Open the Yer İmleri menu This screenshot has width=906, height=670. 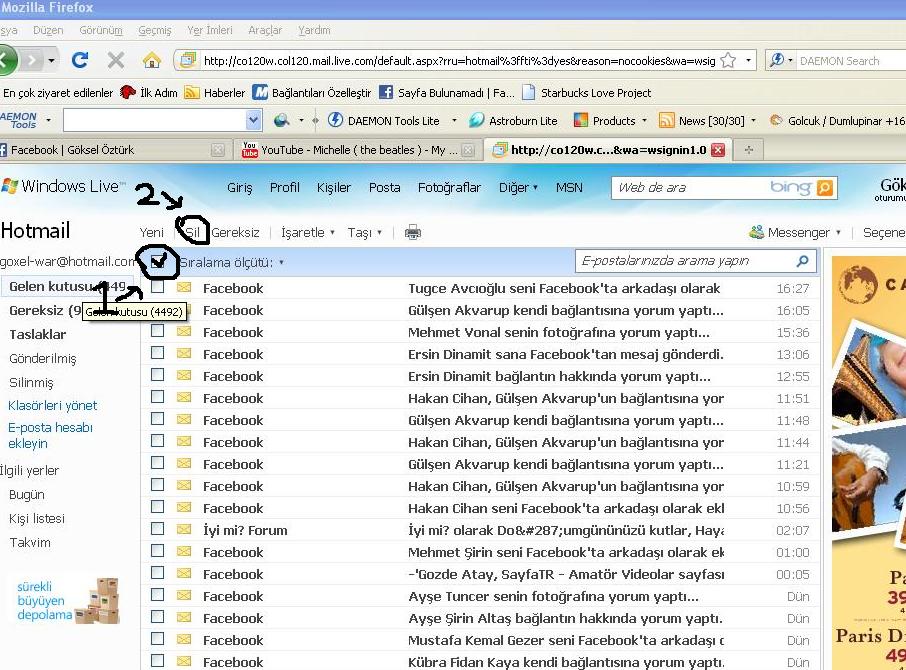210,30
